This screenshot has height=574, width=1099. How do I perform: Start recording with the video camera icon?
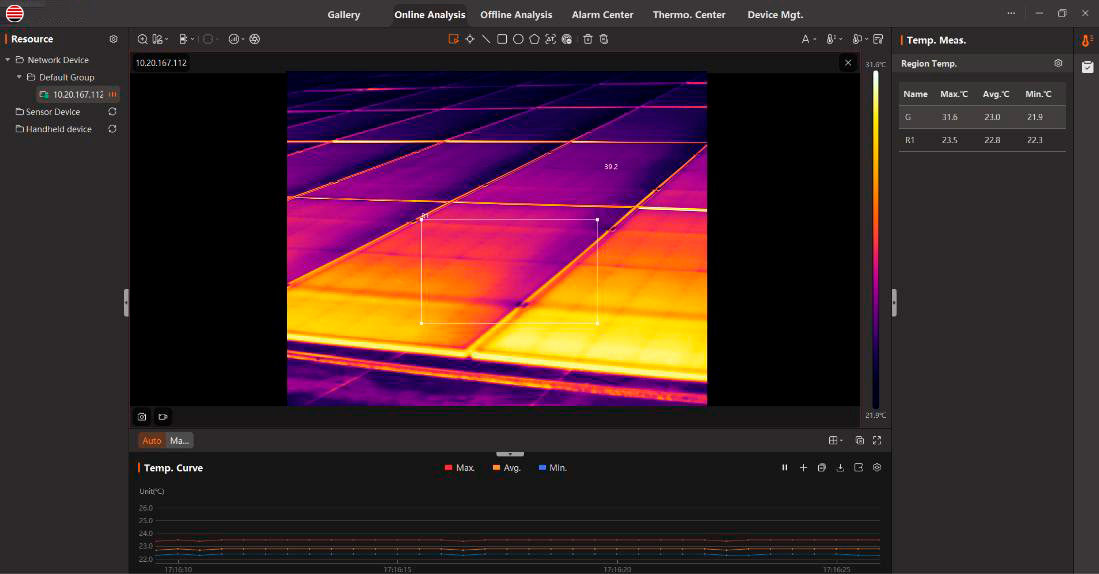pos(163,417)
